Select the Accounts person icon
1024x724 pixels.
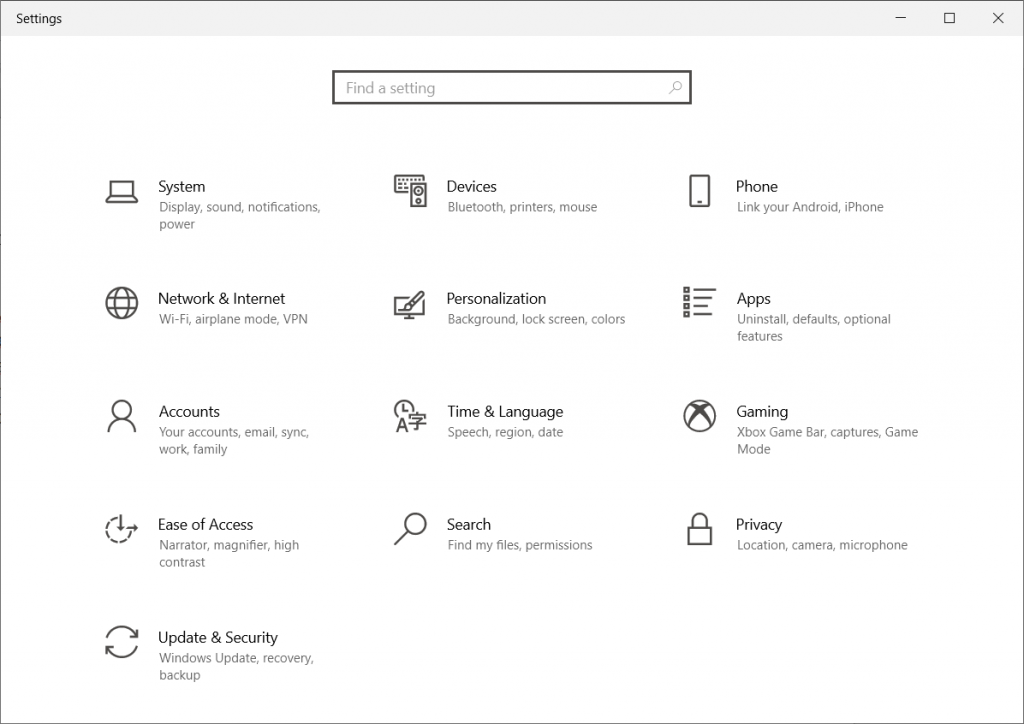point(121,416)
